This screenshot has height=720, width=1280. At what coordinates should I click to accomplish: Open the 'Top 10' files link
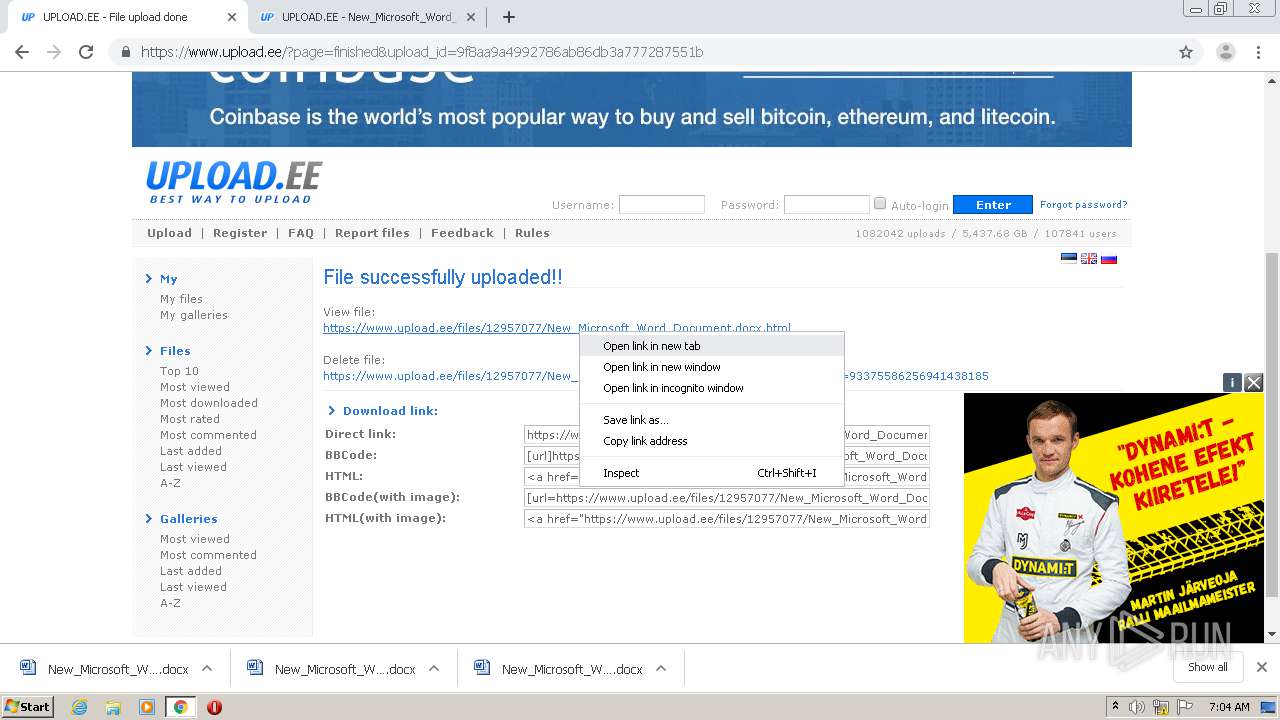click(179, 371)
